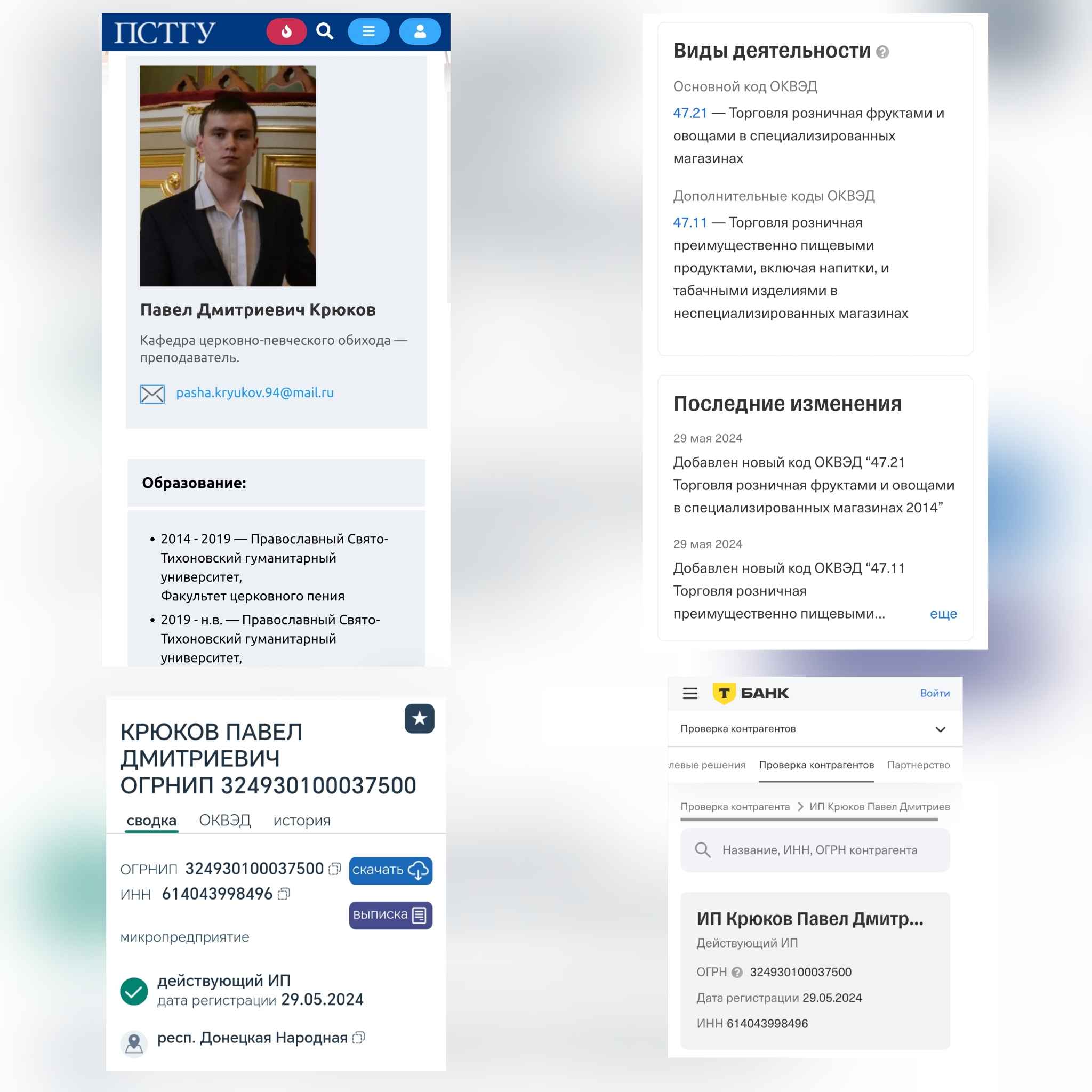The height and width of the screenshot is (1092, 1092).
Task: Select the Партнерство tab
Action: click(x=919, y=765)
